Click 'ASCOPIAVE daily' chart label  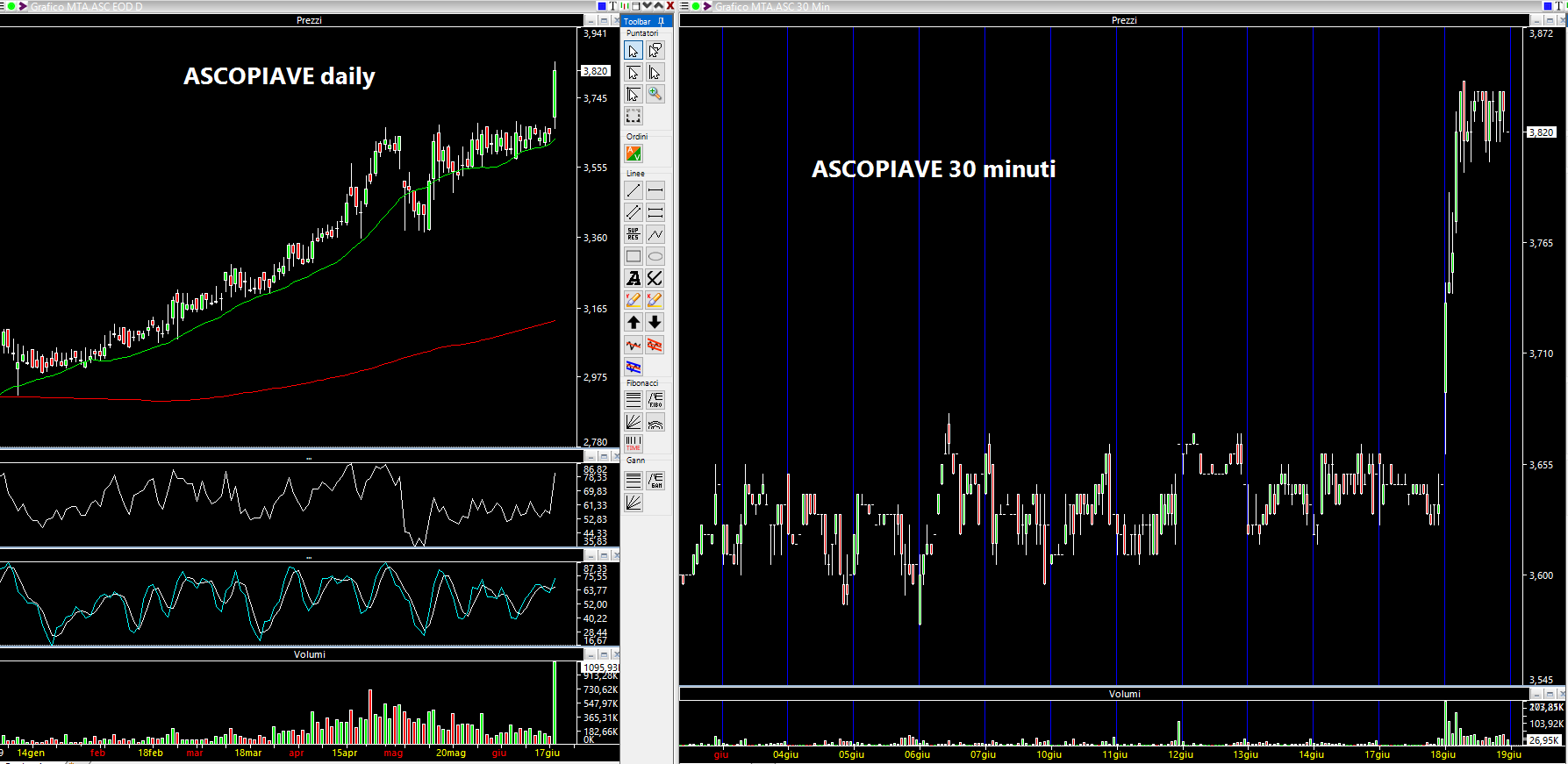pos(279,76)
